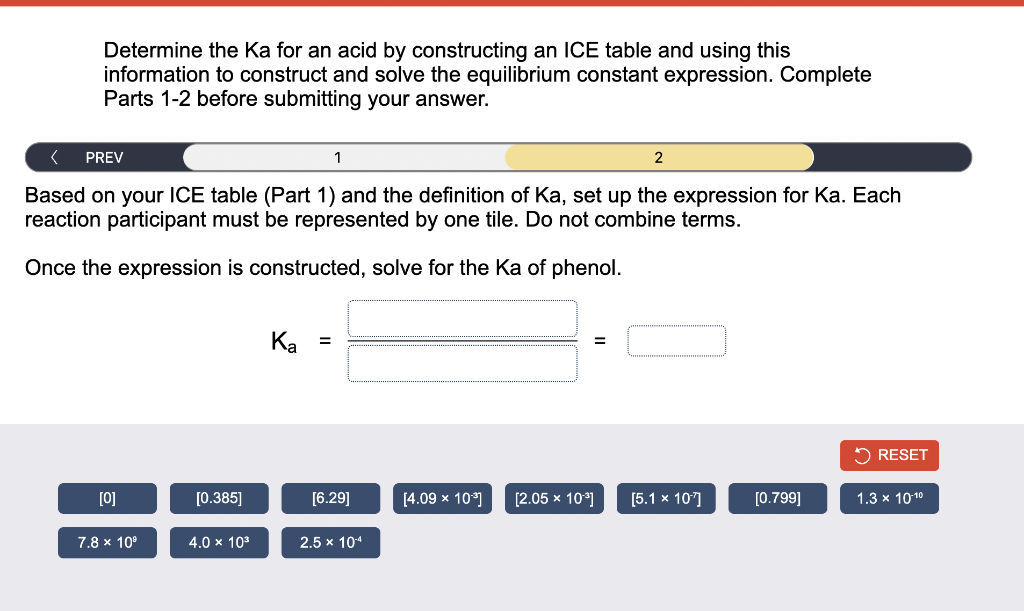1024x611 pixels.
Task: Switch to Part 1 in the progress bar
Action: click(x=338, y=157)
